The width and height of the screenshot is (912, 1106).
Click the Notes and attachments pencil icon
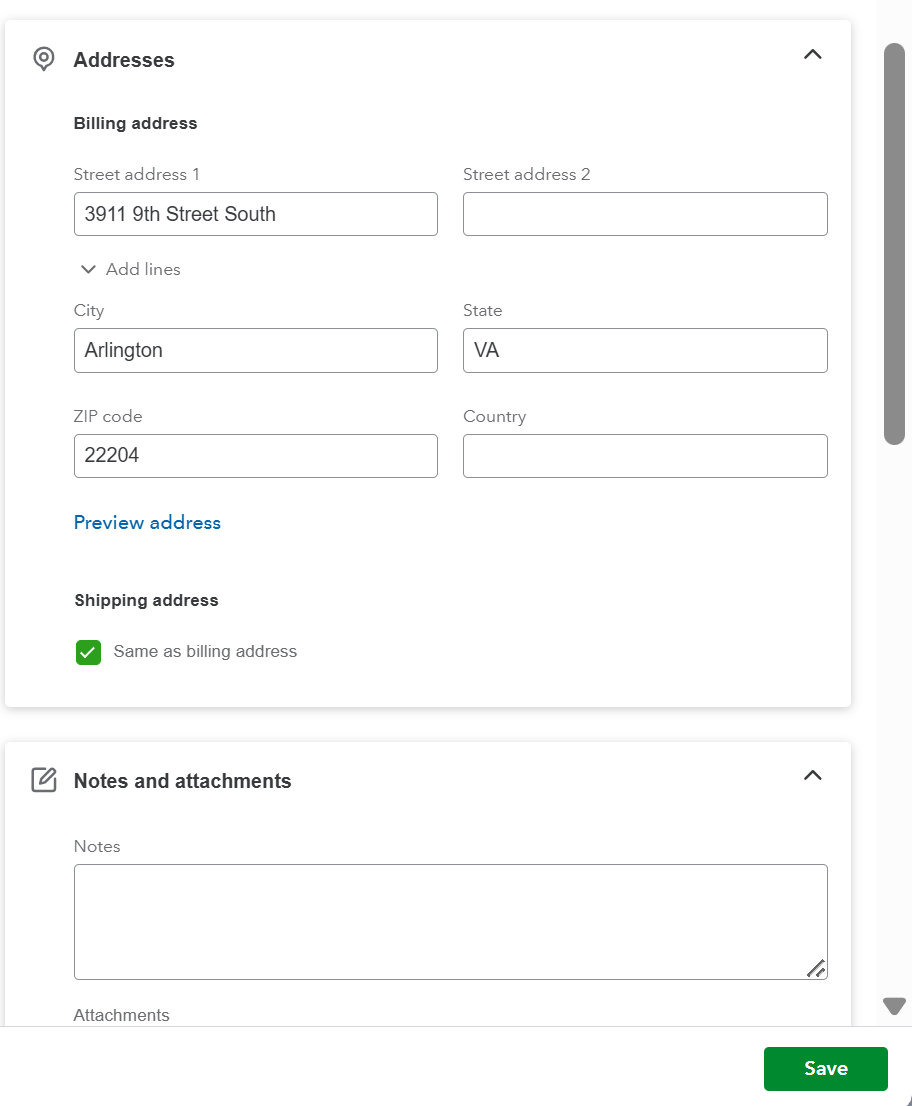pos(44,780)
